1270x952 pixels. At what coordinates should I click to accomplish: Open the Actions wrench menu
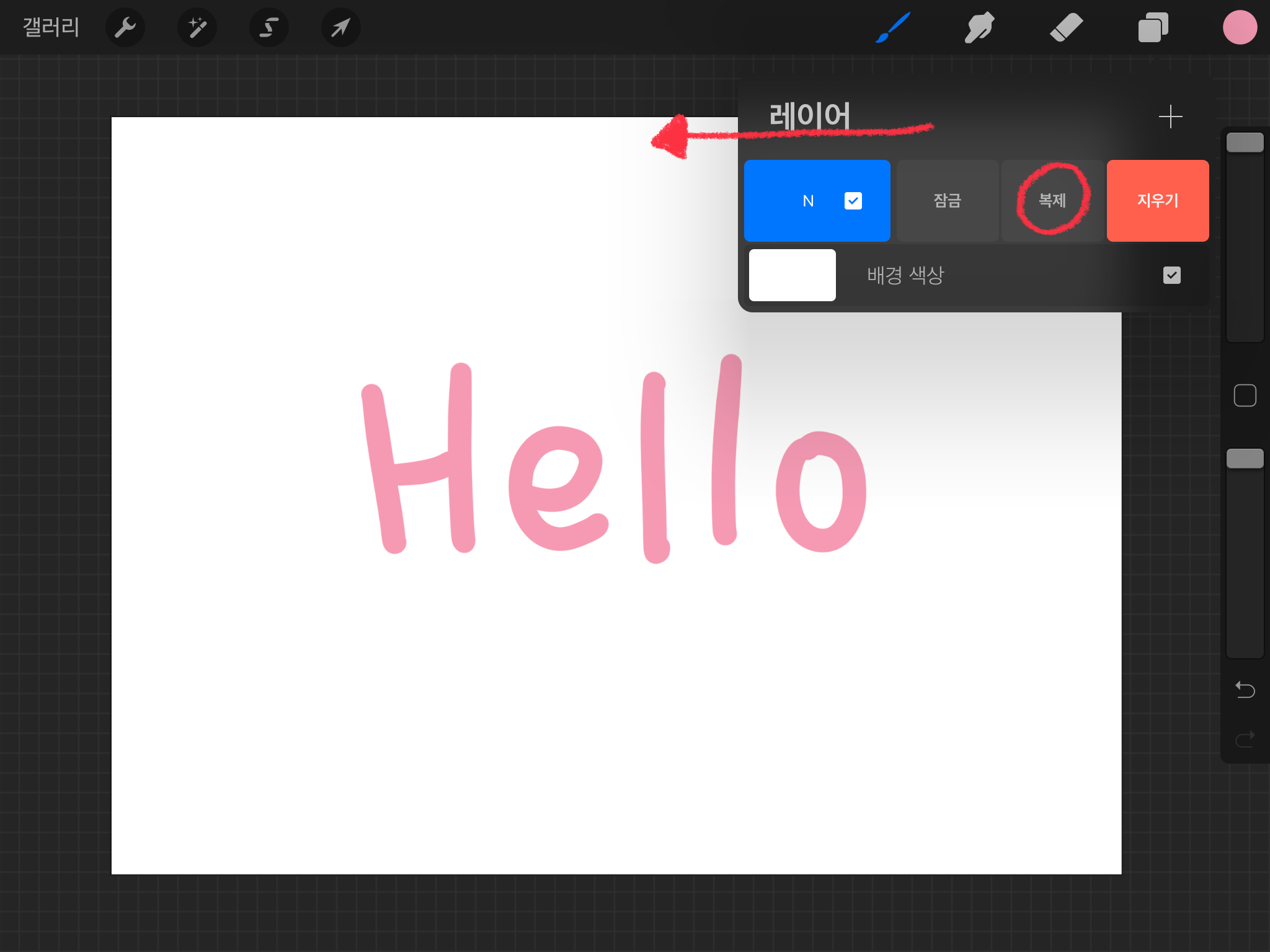[x=125, y=27]
